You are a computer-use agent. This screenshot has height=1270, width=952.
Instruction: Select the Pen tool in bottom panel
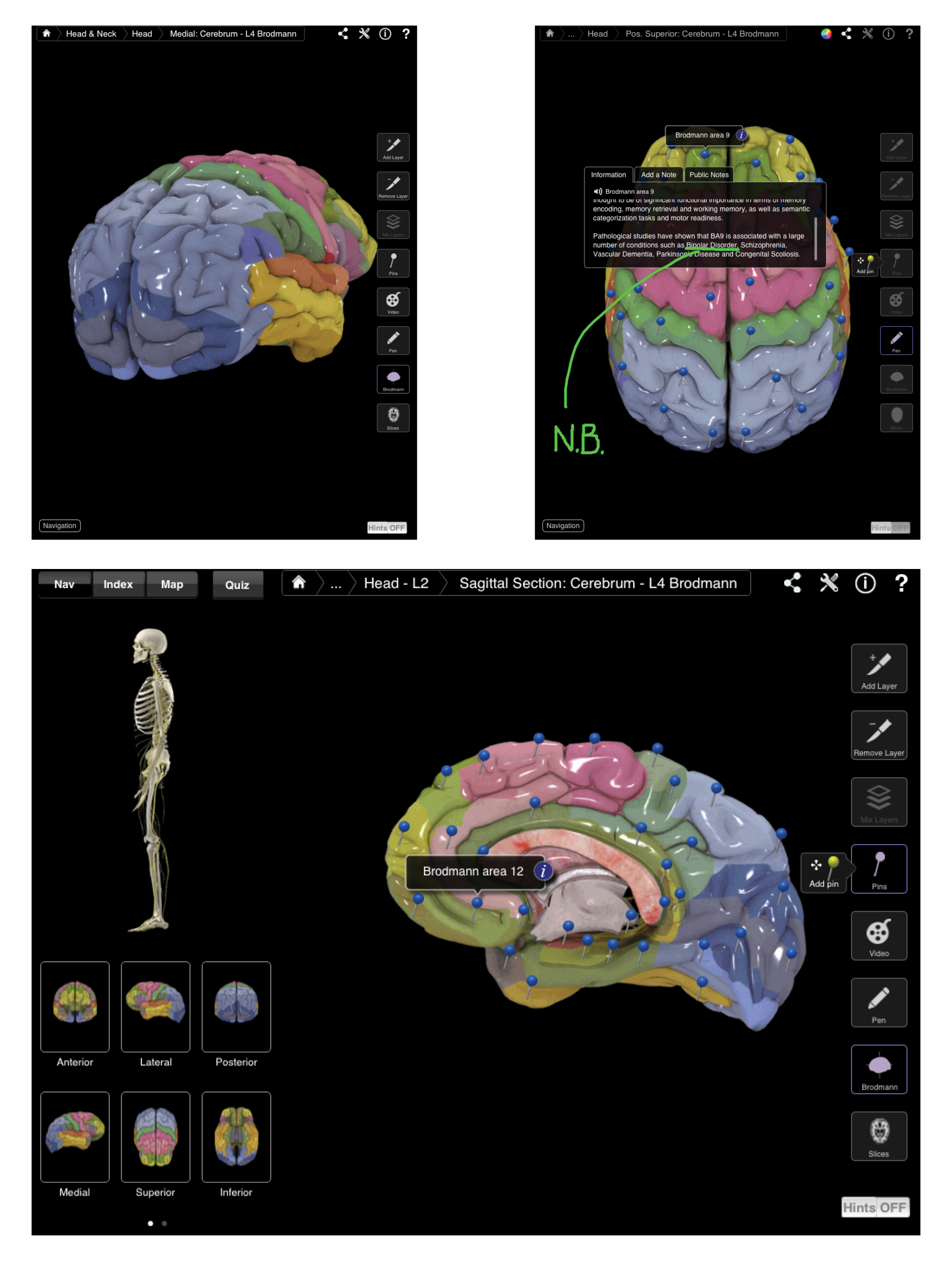(879, 1002)
